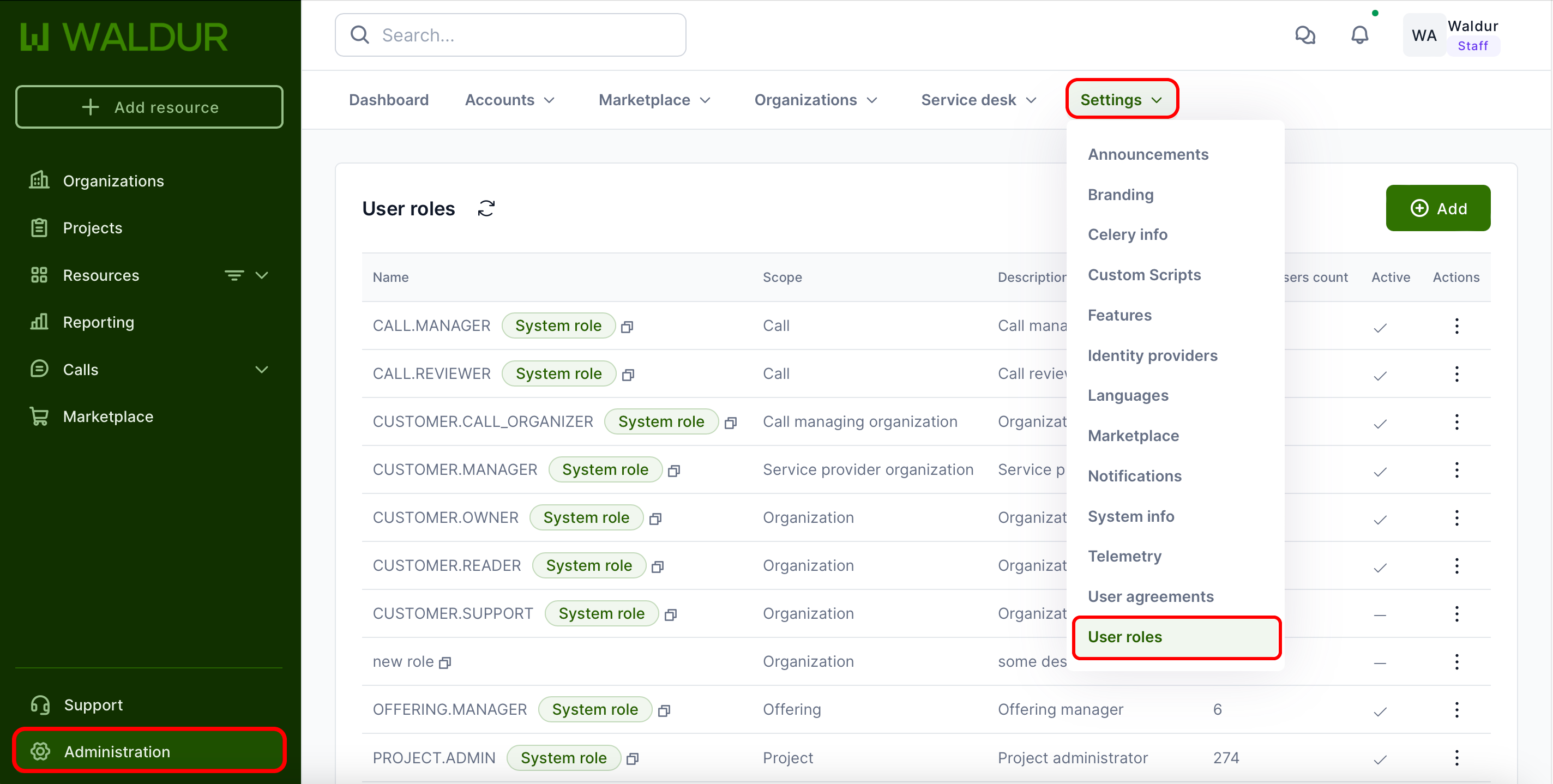Click the green Add button

pos(1437,208)
